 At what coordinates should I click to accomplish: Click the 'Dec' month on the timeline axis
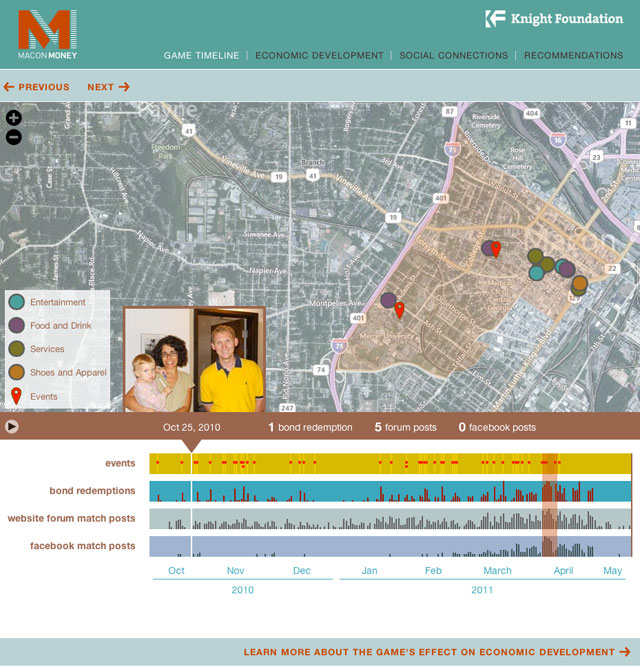[x=302, y=570]
